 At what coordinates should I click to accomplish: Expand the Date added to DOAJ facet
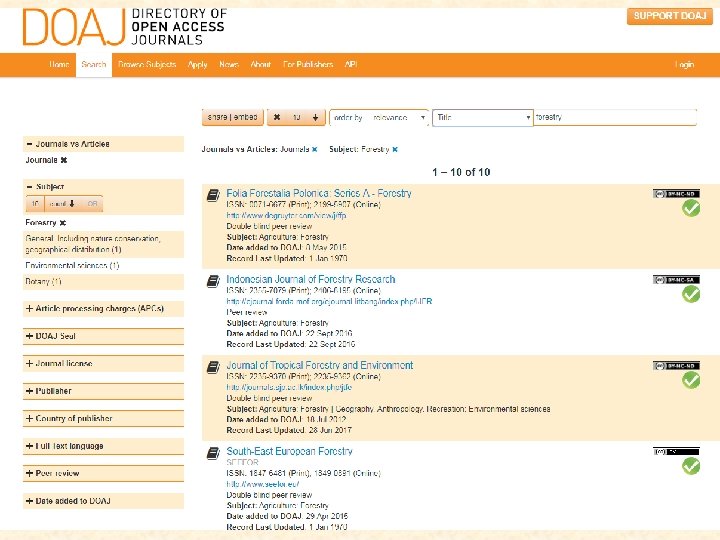click(x=103, y=501)
